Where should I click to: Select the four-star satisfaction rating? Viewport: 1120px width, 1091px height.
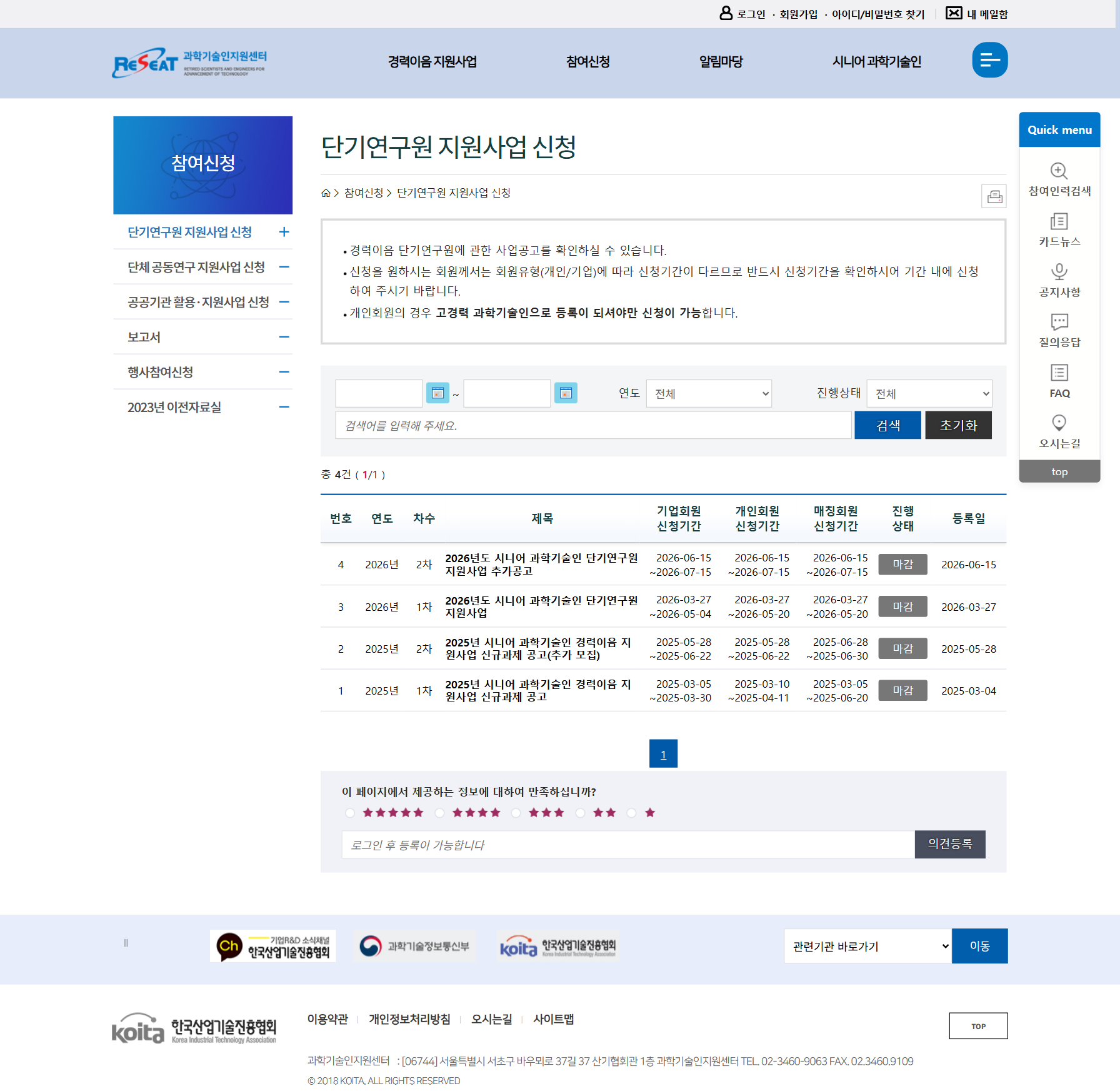click(x=440, y=813)
